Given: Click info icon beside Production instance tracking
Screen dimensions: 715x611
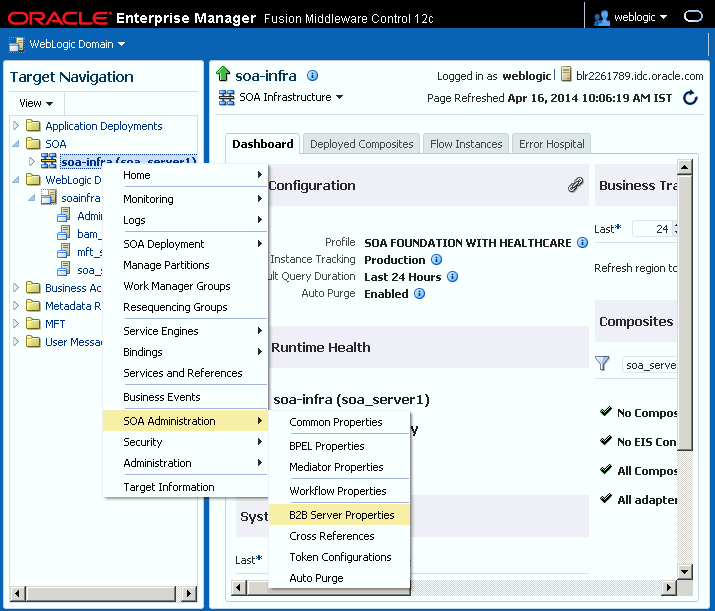Looking at the screenshot, I should (x=436, y=259).
